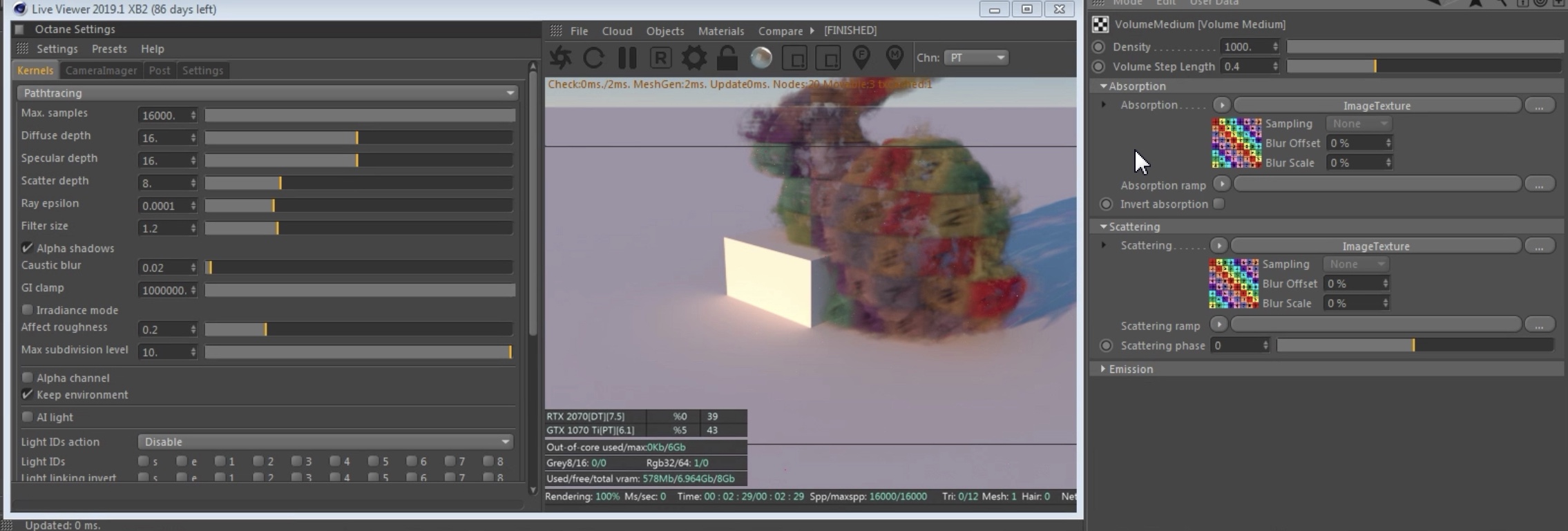The width and height of the screenshot is (1568, 531).
Task: Expand the Absorption texture parameter triangle
Action: (1104, 105)
